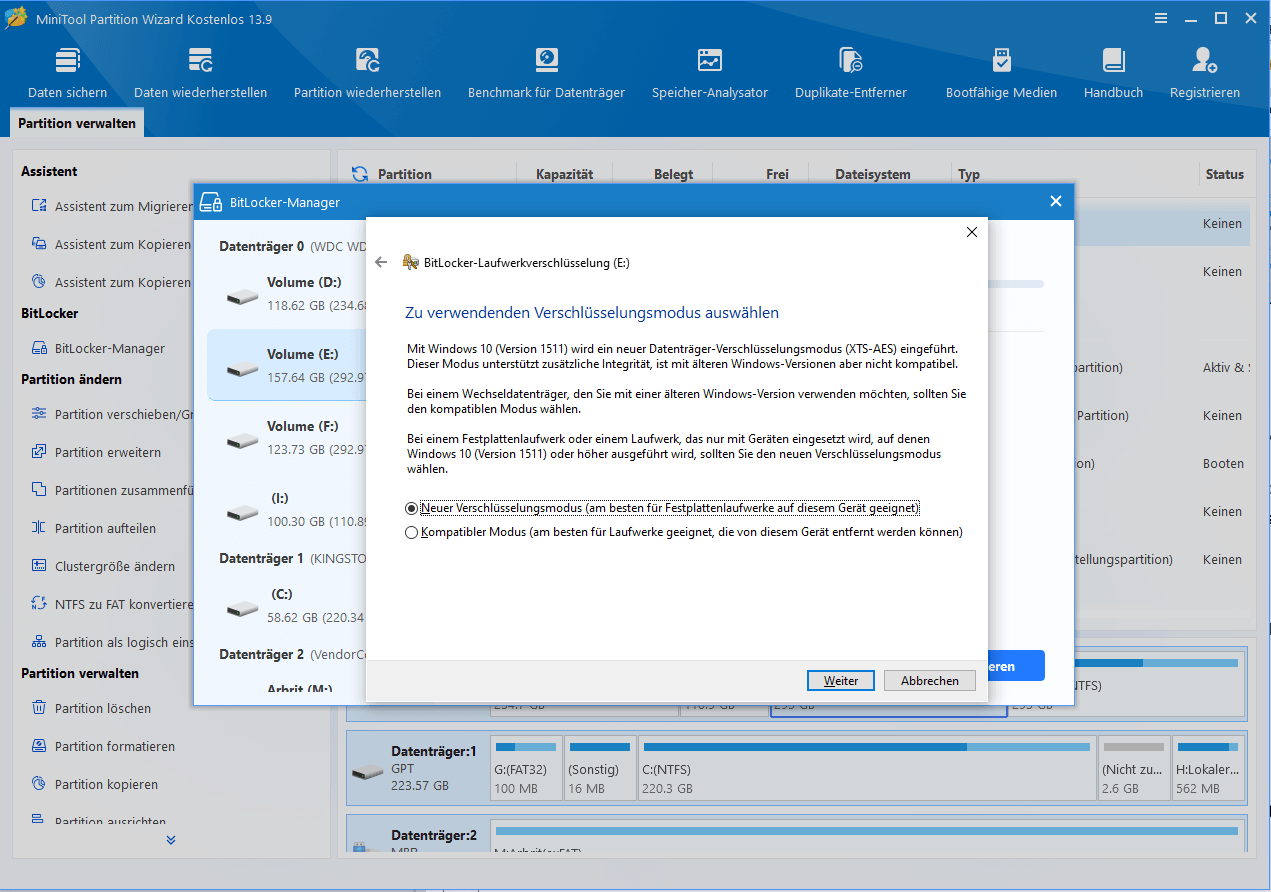Choose Partition löschen in sidebar
The height and width of the screenshot is (892, 1271).
[x=103, y=708]
